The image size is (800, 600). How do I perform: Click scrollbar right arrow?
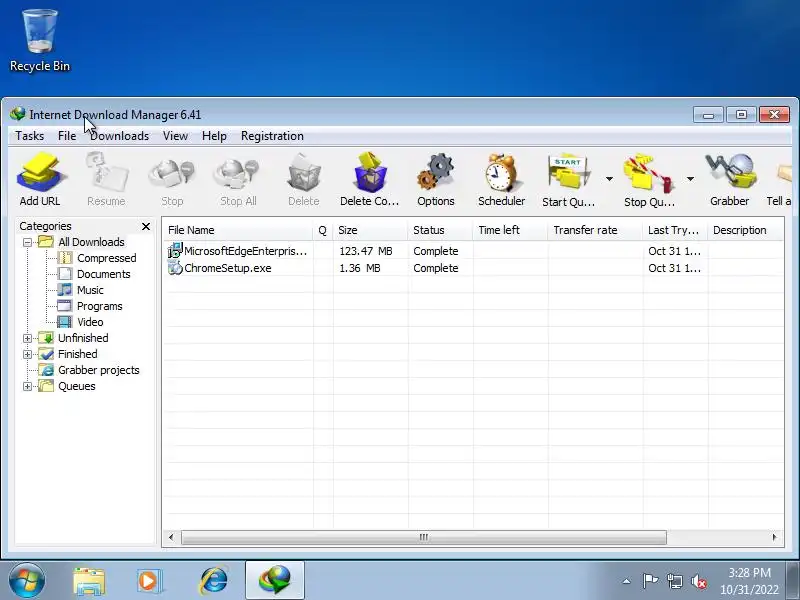coord(774,537)
